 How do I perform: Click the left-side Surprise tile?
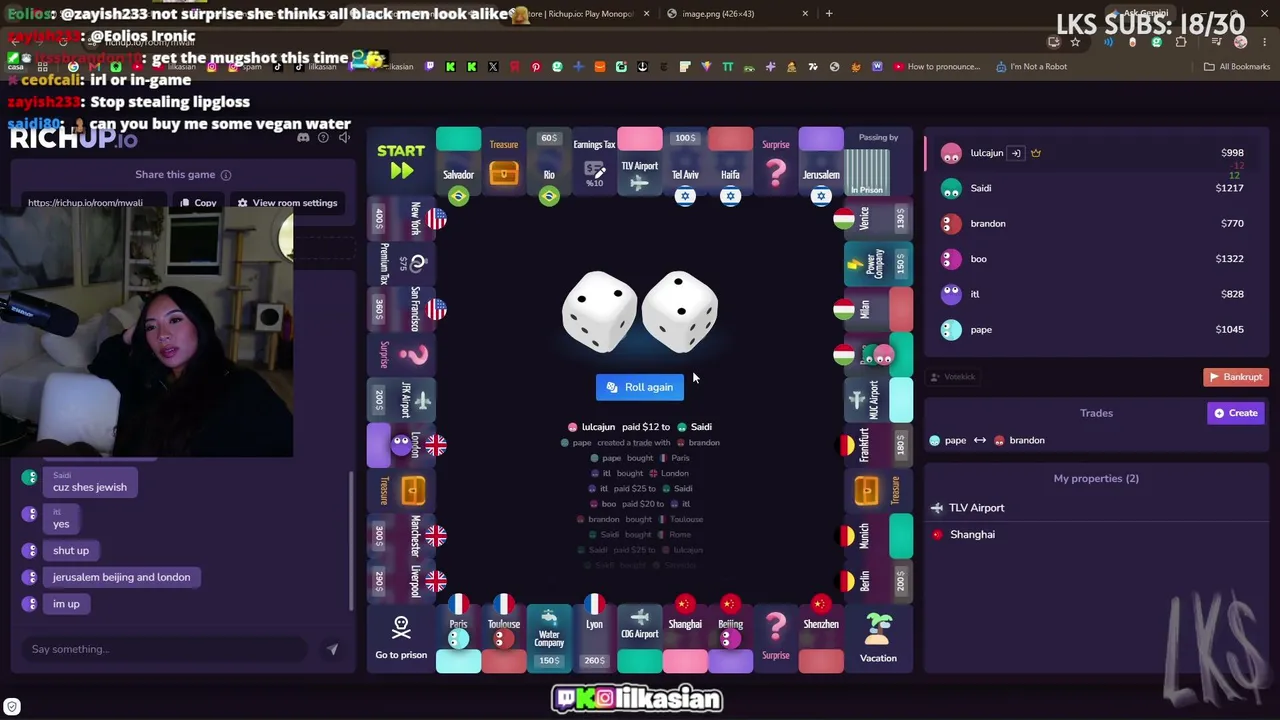[x=402, y=354]
